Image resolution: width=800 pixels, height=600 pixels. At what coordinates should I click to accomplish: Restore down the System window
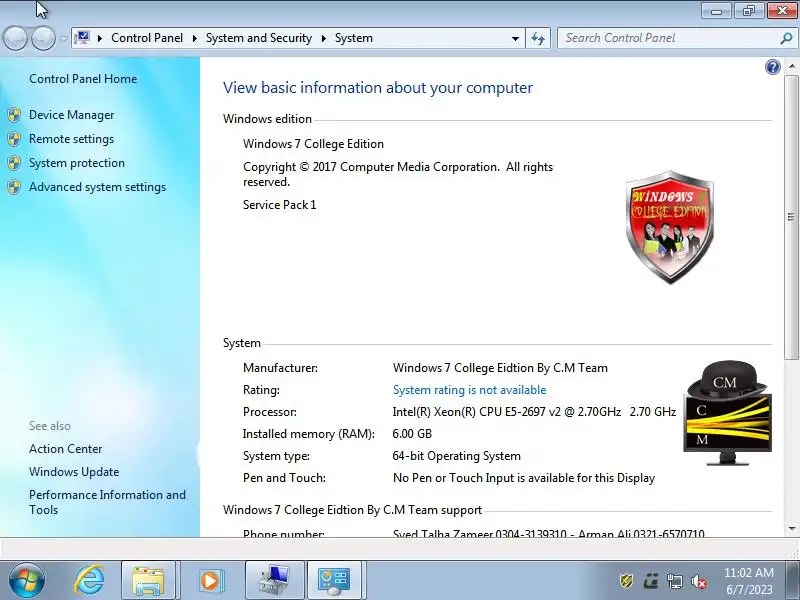click(749, 11)
